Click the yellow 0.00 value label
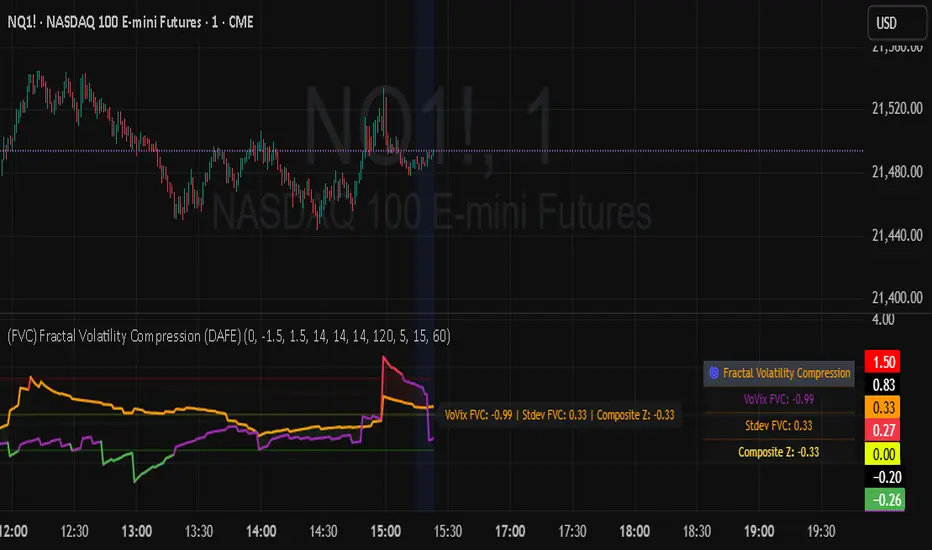932x550 pixels. (x=883, y=454)
